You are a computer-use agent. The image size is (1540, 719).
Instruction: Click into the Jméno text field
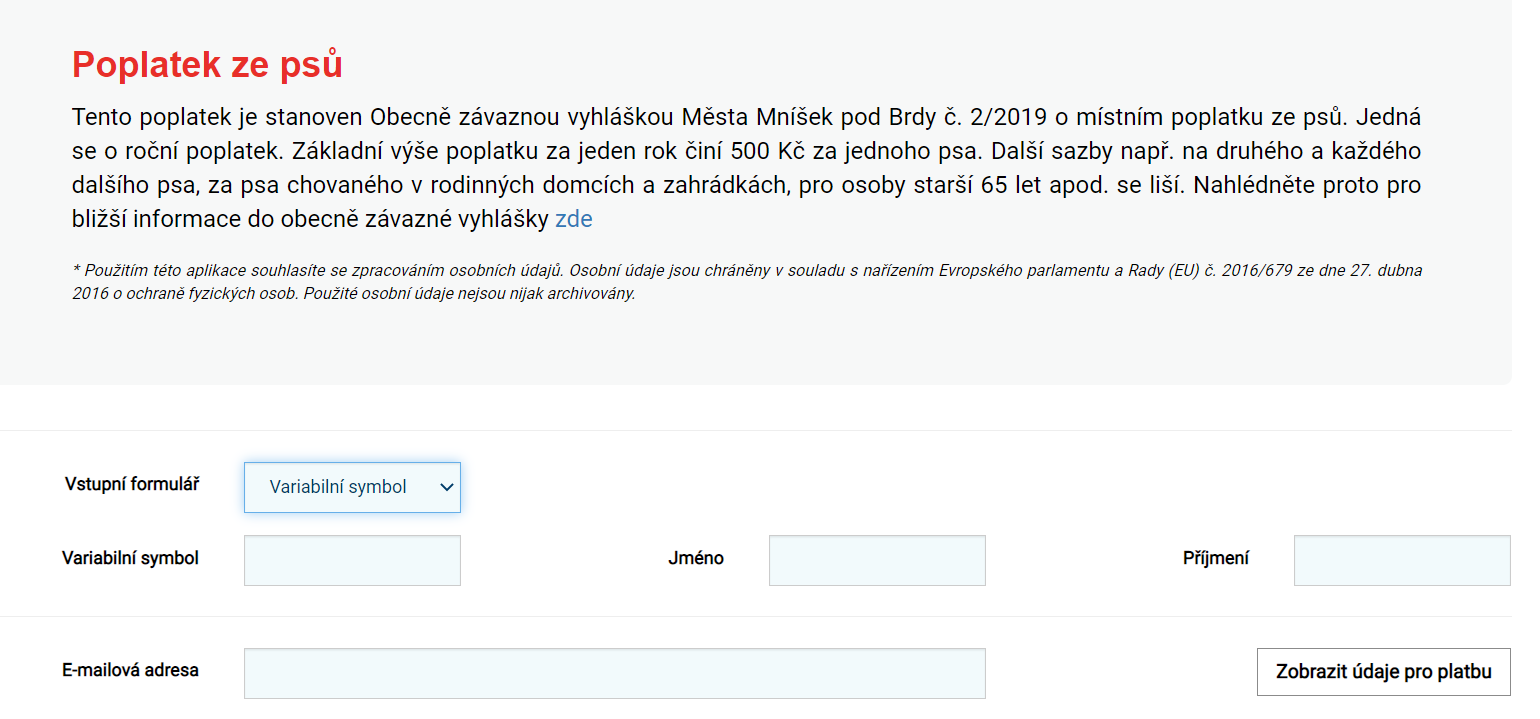click(877, 561)
